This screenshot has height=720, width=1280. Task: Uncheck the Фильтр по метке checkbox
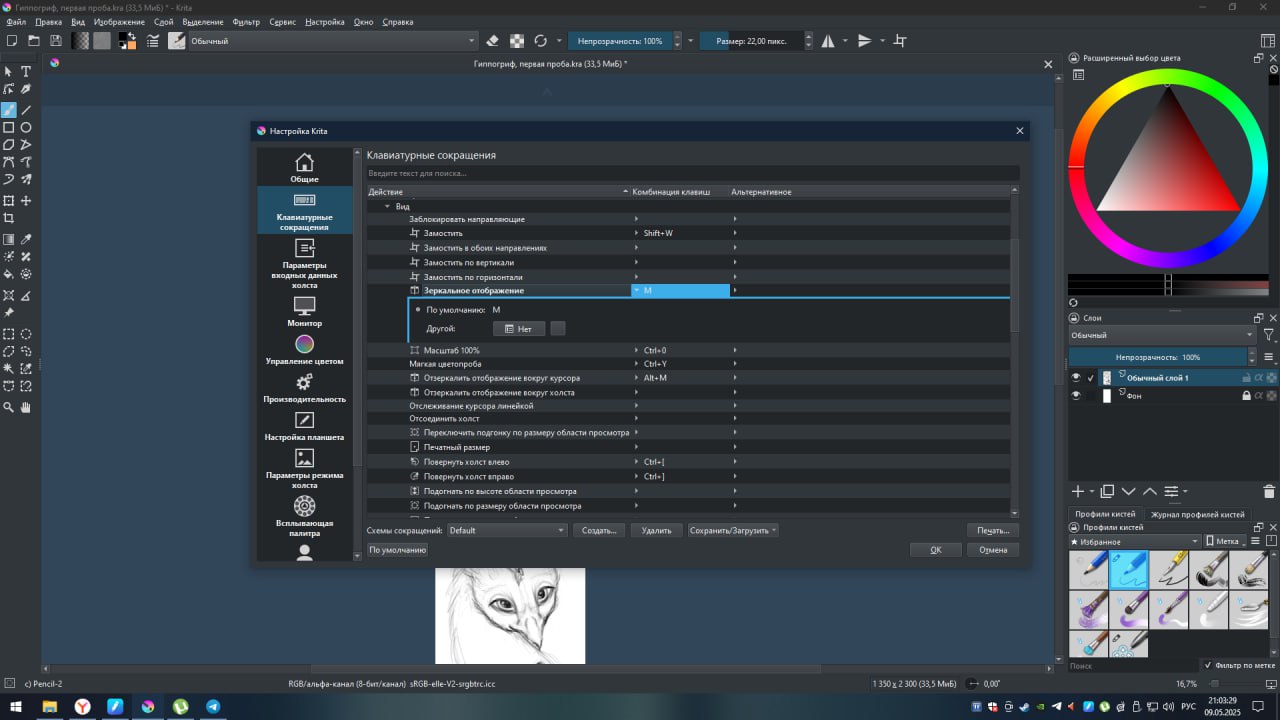point(1208,665)
